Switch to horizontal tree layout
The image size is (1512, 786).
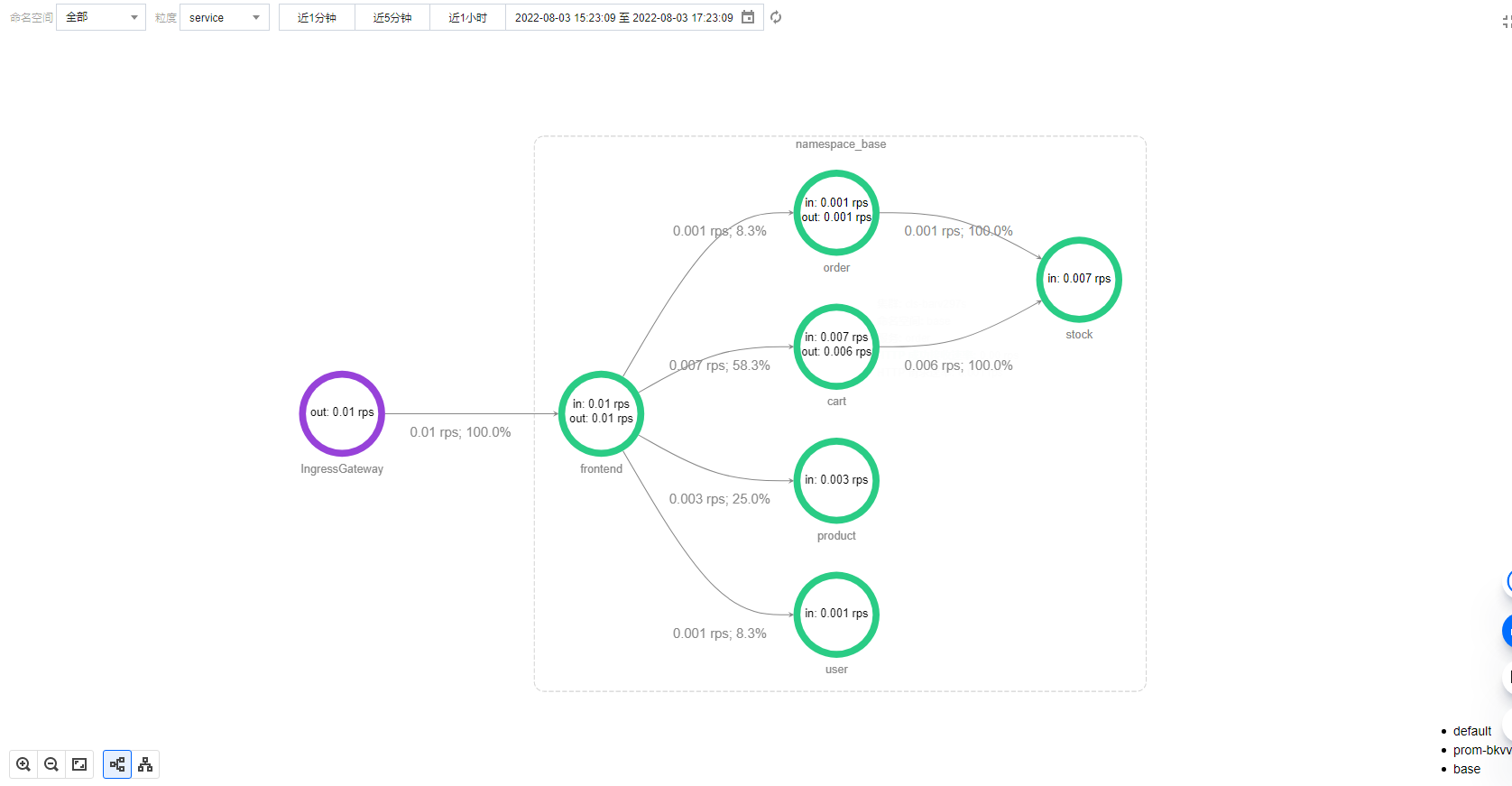tap(117, 764)
